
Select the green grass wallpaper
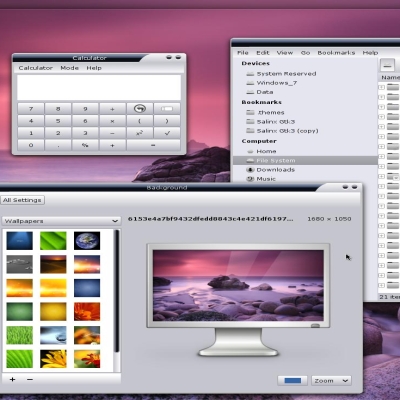click(x=19, y=335)
